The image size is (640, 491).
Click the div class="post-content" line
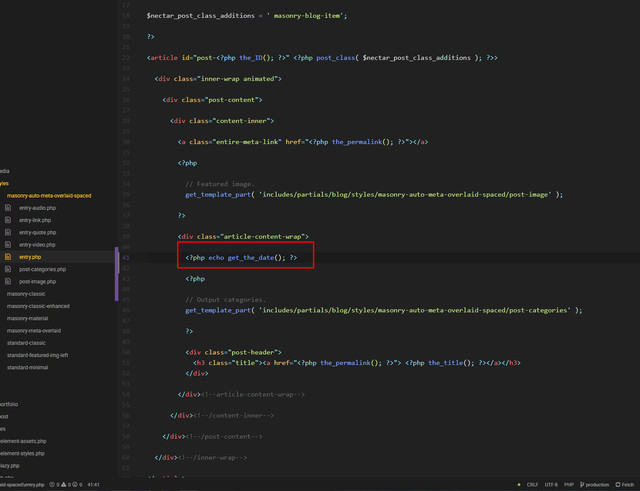(212, 100)
